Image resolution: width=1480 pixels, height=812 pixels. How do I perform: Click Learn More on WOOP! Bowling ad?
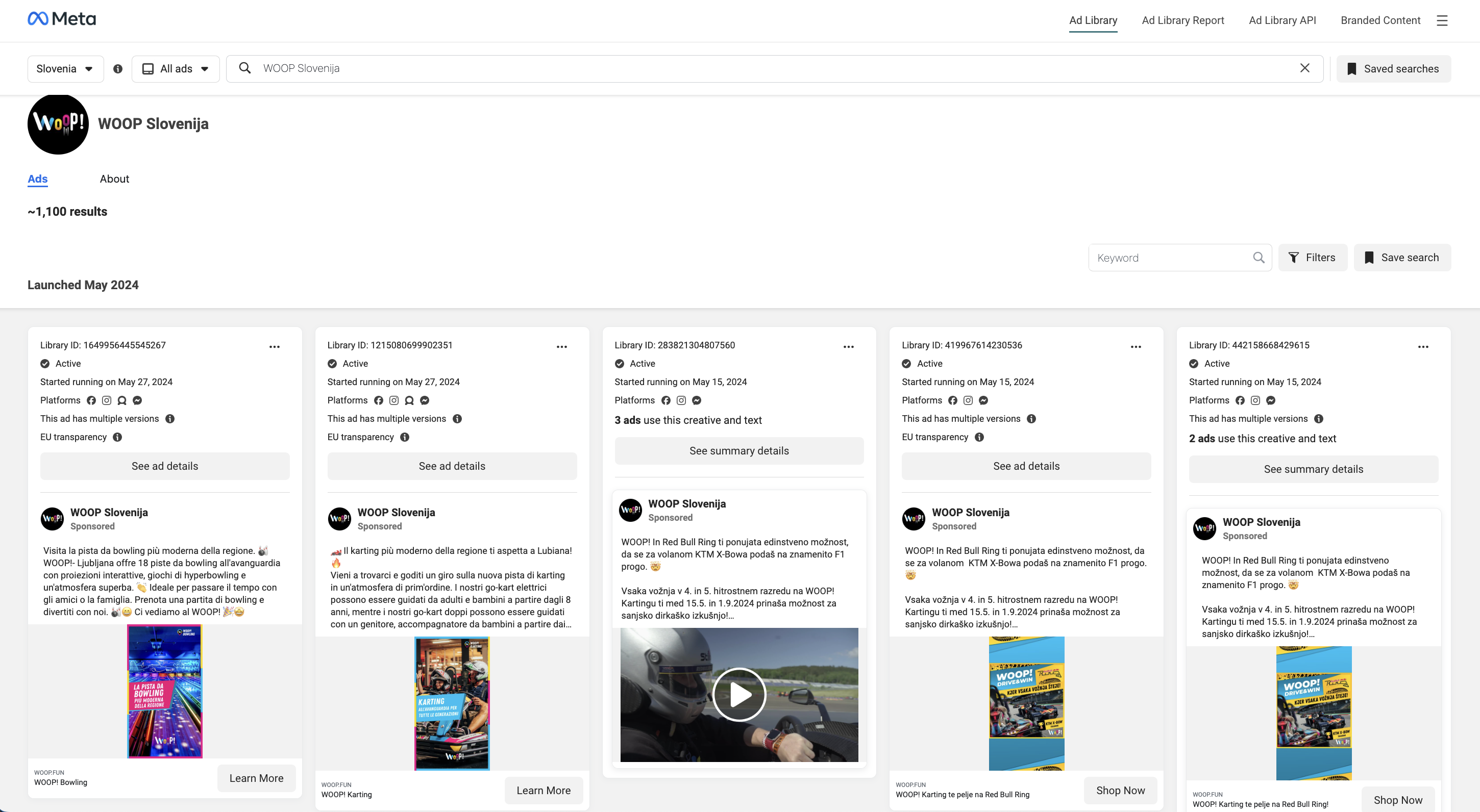[x=256, y=778]
